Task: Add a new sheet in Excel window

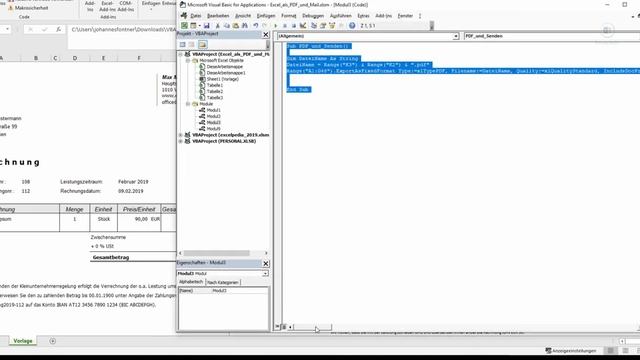Action: tap(53, 341)
